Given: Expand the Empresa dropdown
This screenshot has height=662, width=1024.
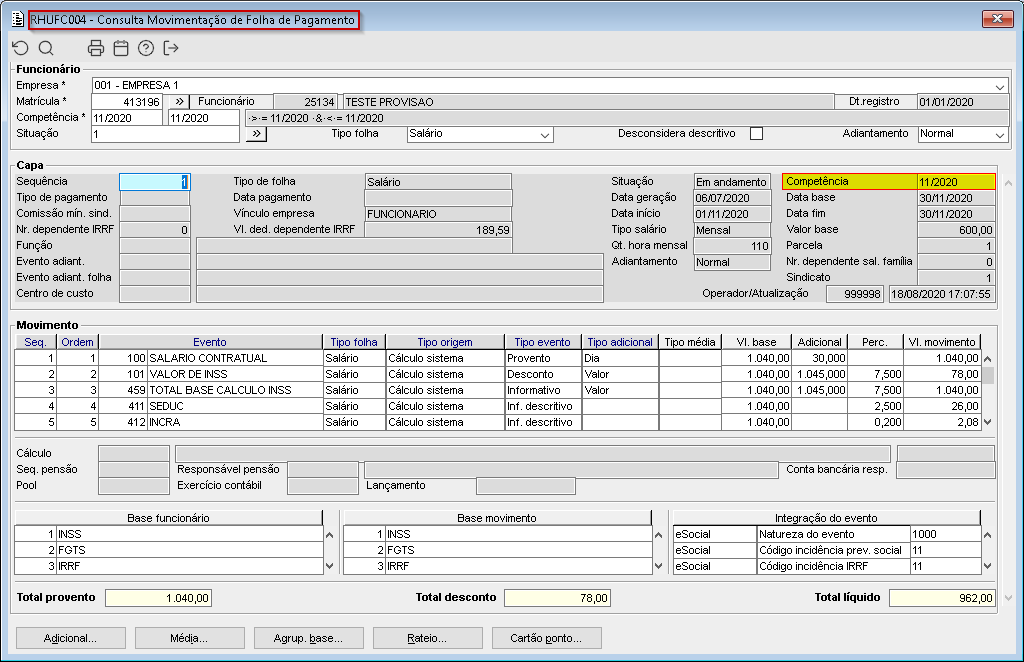Looking at the screenshot, I should (x=1000, y=86).
